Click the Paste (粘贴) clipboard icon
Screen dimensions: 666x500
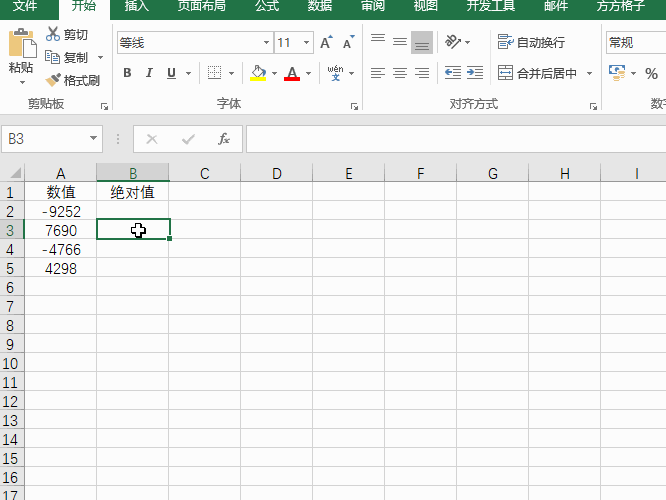tap(21, 42)
